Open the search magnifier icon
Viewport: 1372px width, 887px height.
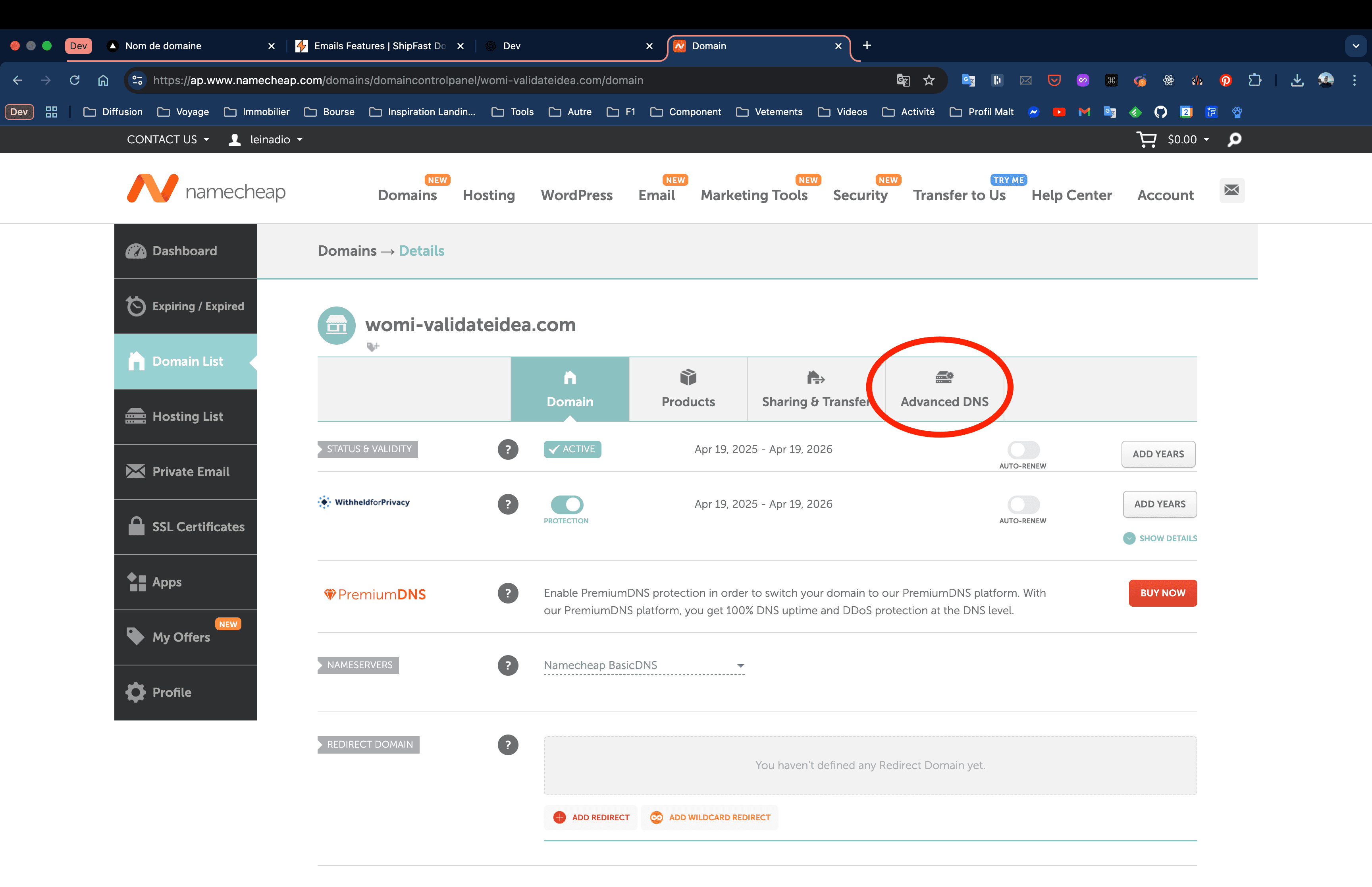[x=1234, y=139]
